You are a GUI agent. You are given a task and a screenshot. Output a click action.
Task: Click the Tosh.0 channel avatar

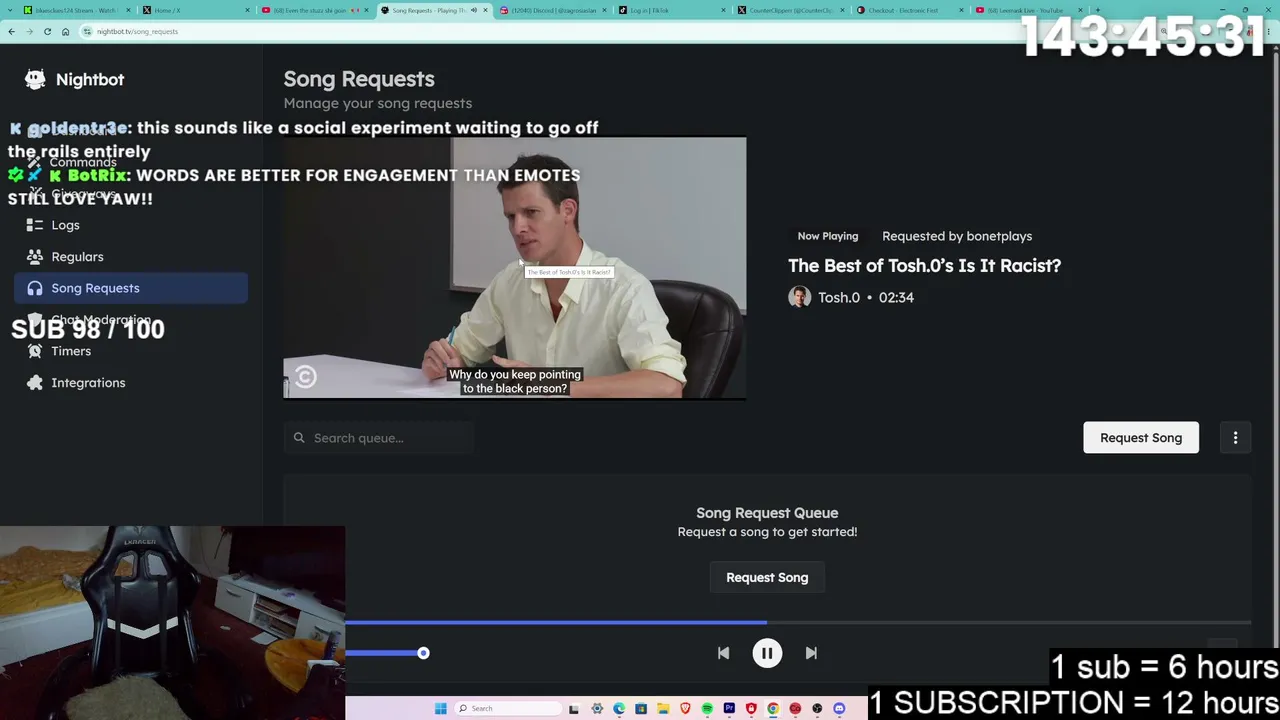[x=799, y=297]
